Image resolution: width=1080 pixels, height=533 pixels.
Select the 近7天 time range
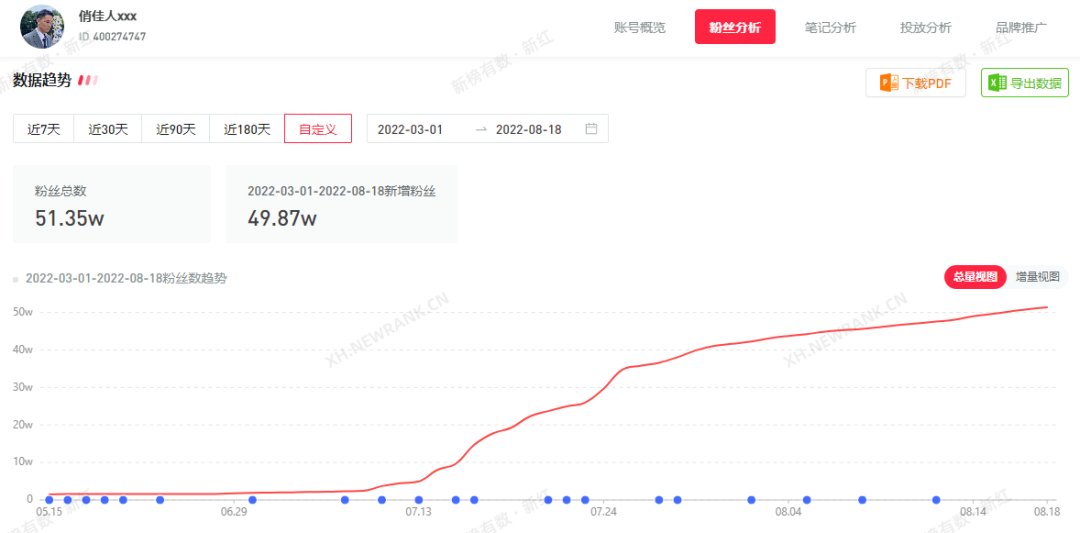tap(44, 129)
